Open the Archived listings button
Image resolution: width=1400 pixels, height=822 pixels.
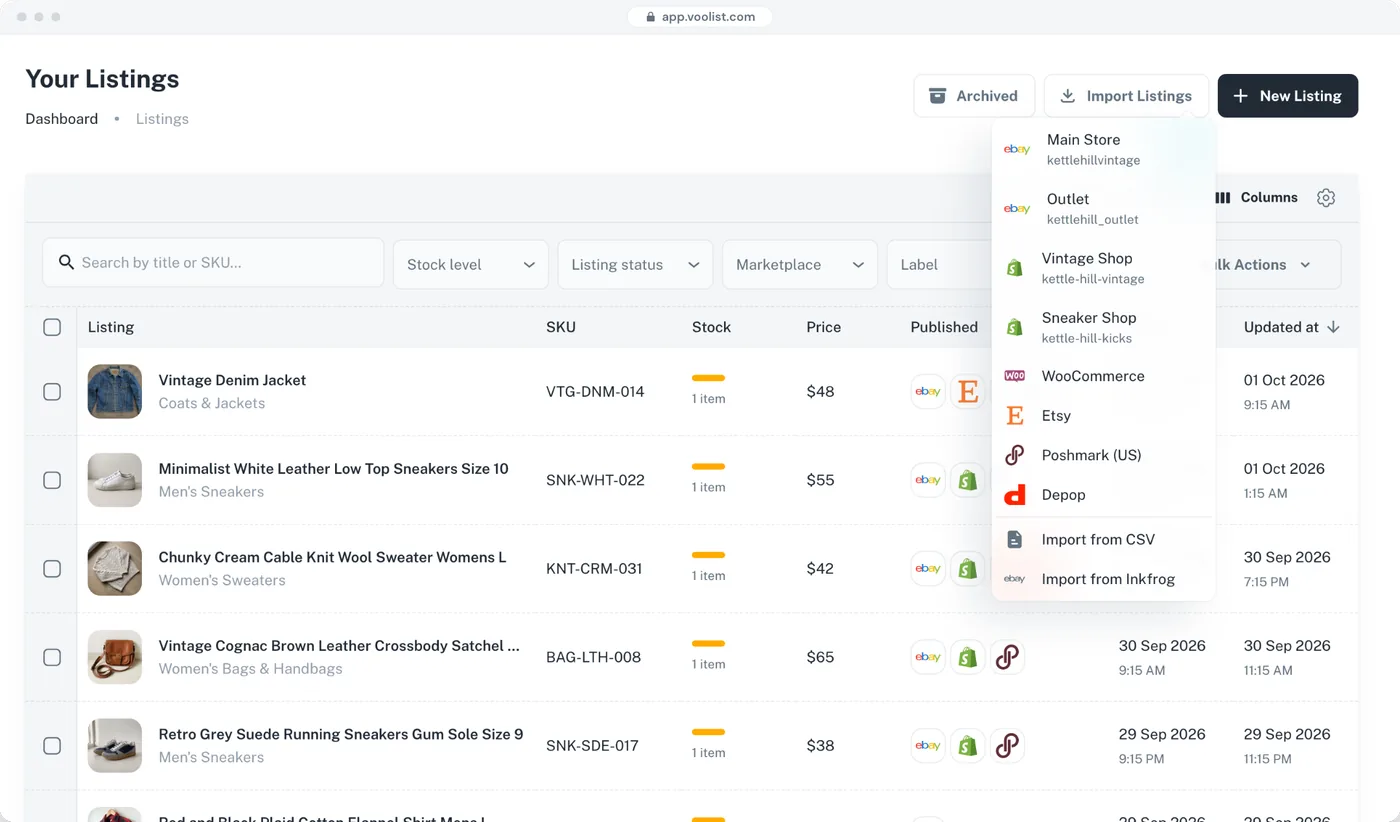974,96
